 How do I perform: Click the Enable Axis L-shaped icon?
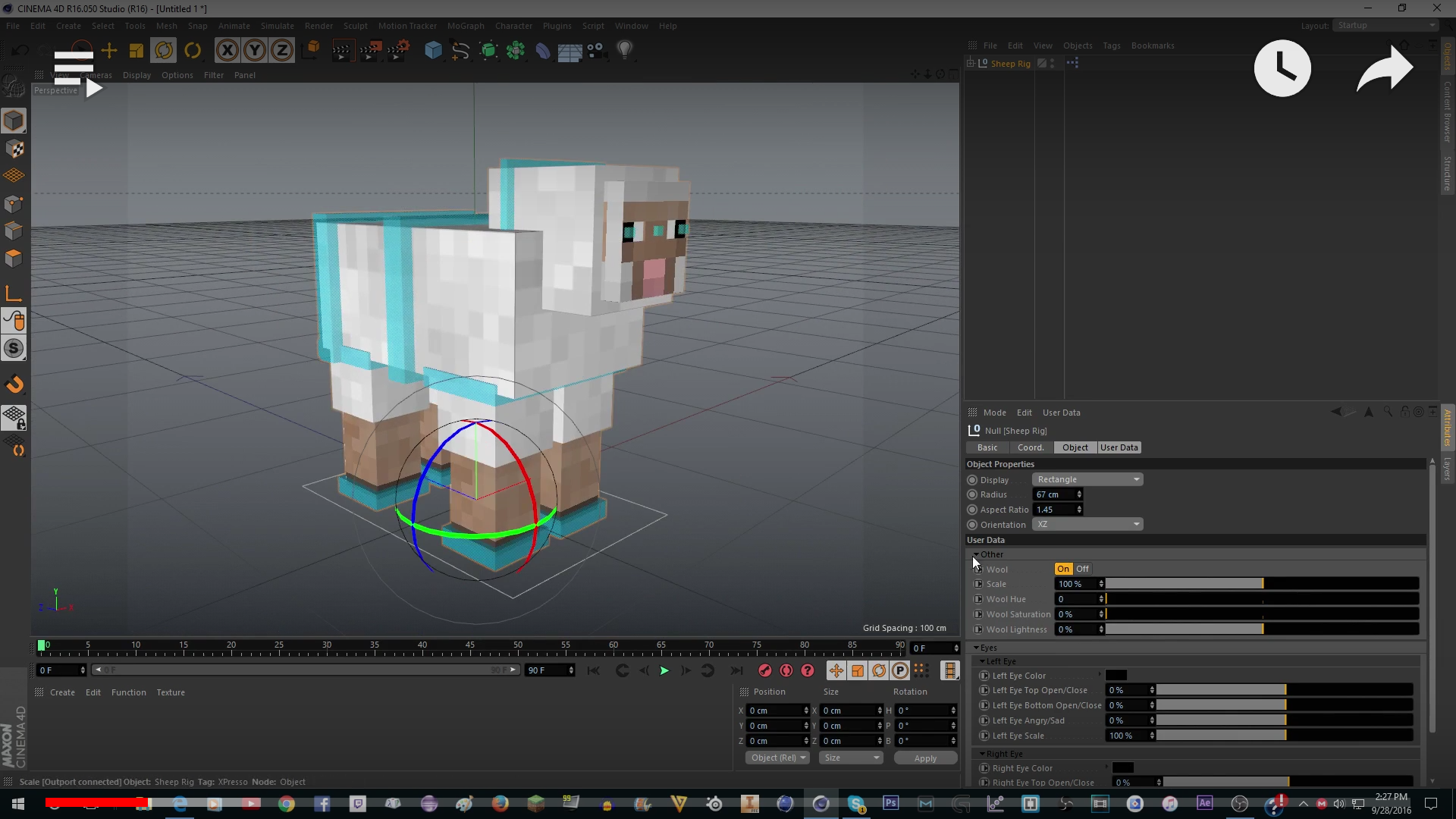pos(14,293)
